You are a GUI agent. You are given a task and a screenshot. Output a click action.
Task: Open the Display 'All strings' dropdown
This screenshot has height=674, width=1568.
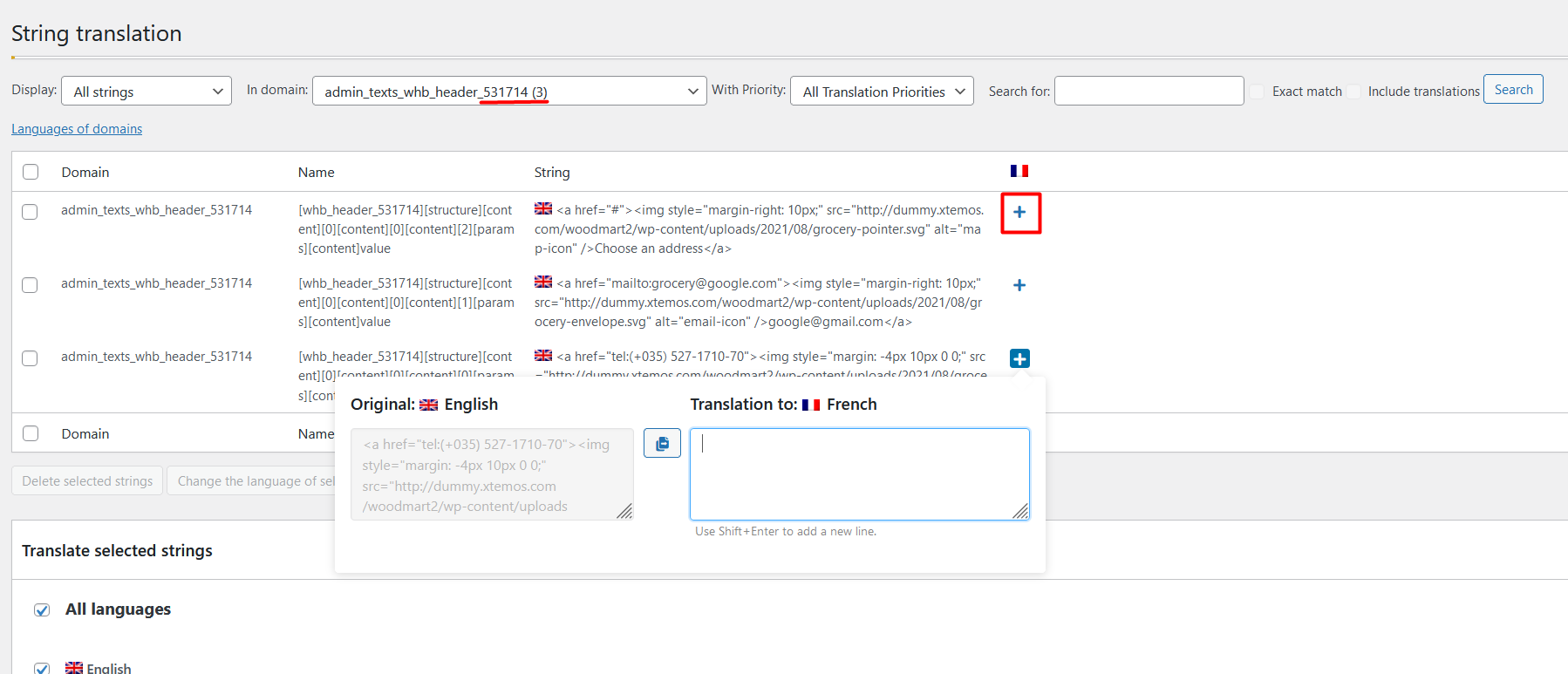(x=147, y=92)
